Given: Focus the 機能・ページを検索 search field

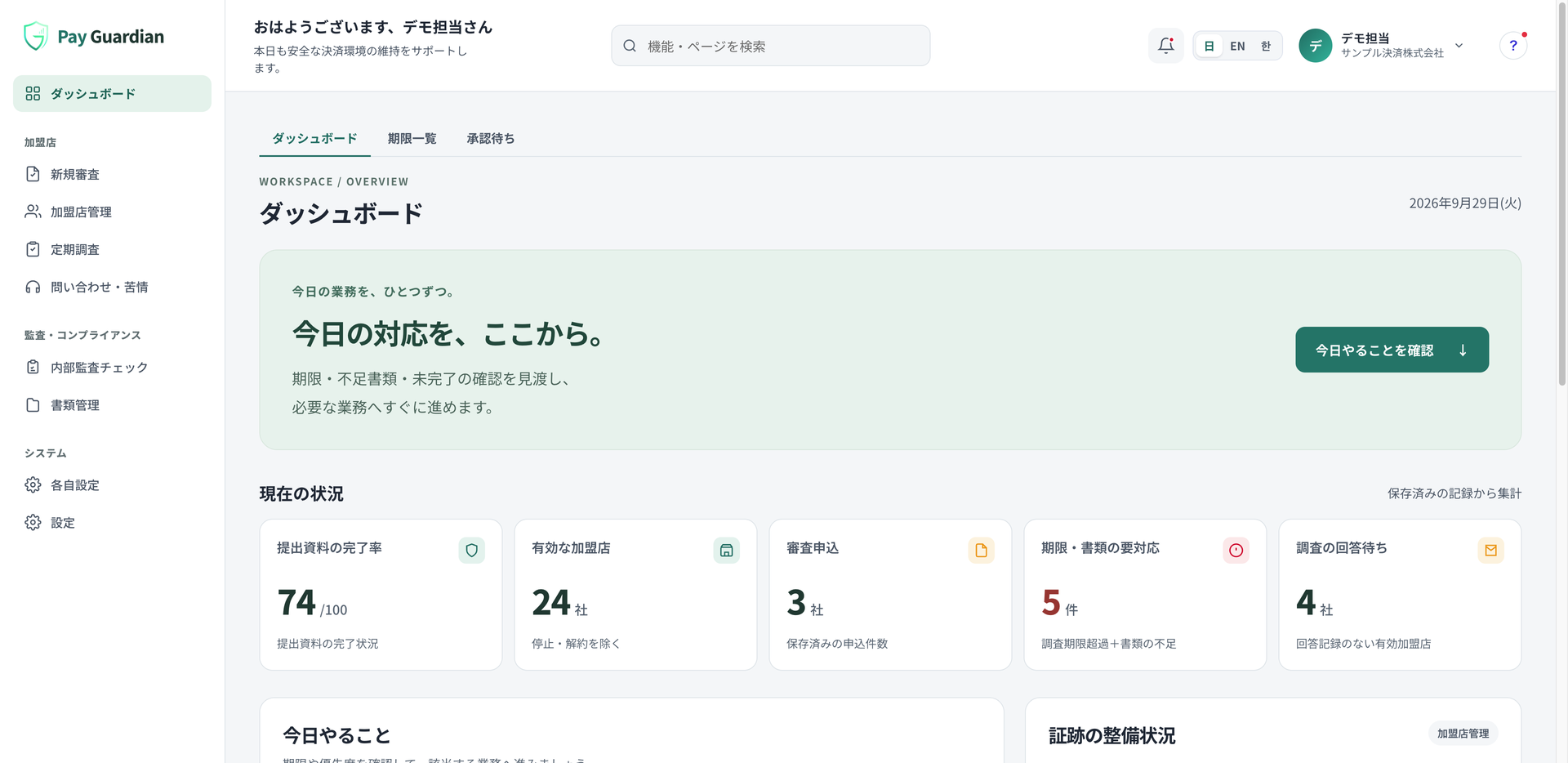Looking at the screenshot, I should click(x=771, y=46).
